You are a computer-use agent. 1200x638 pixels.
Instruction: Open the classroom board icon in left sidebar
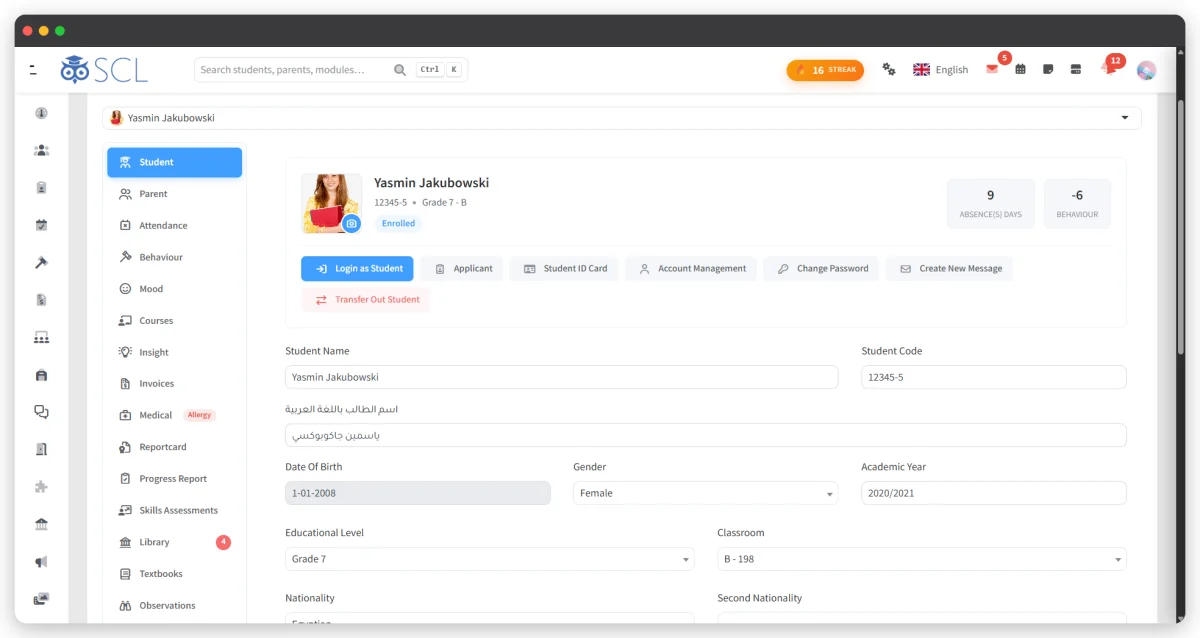[x=41, y=337]
